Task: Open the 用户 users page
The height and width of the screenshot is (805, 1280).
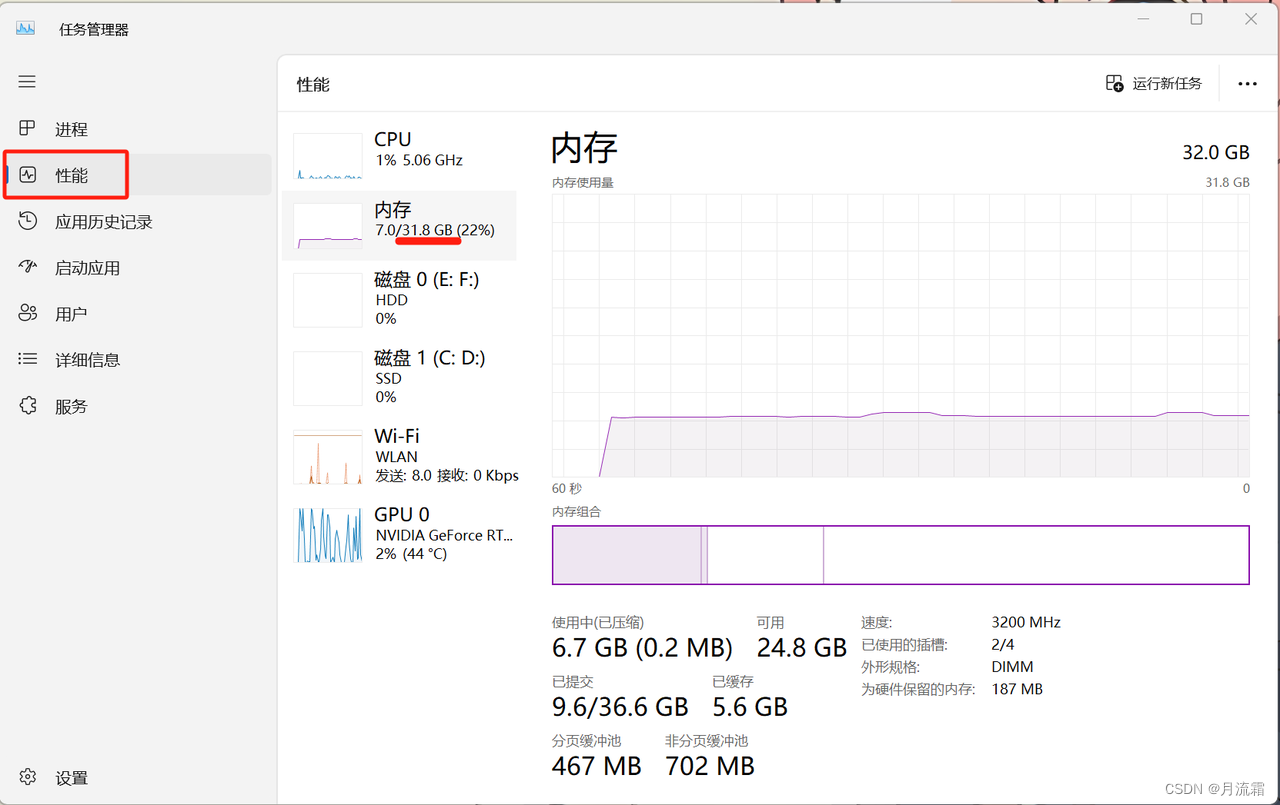Action: 138,314
